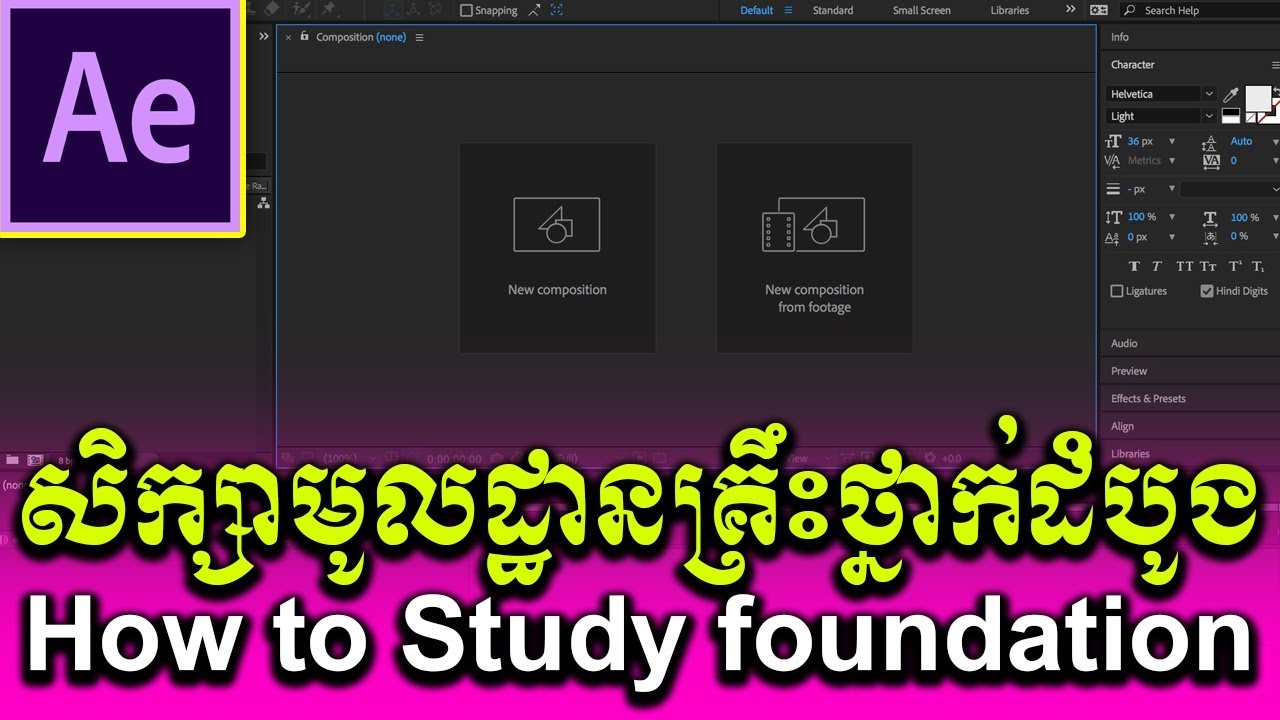Toggle Faux Italic text style

pos(1156,266)
